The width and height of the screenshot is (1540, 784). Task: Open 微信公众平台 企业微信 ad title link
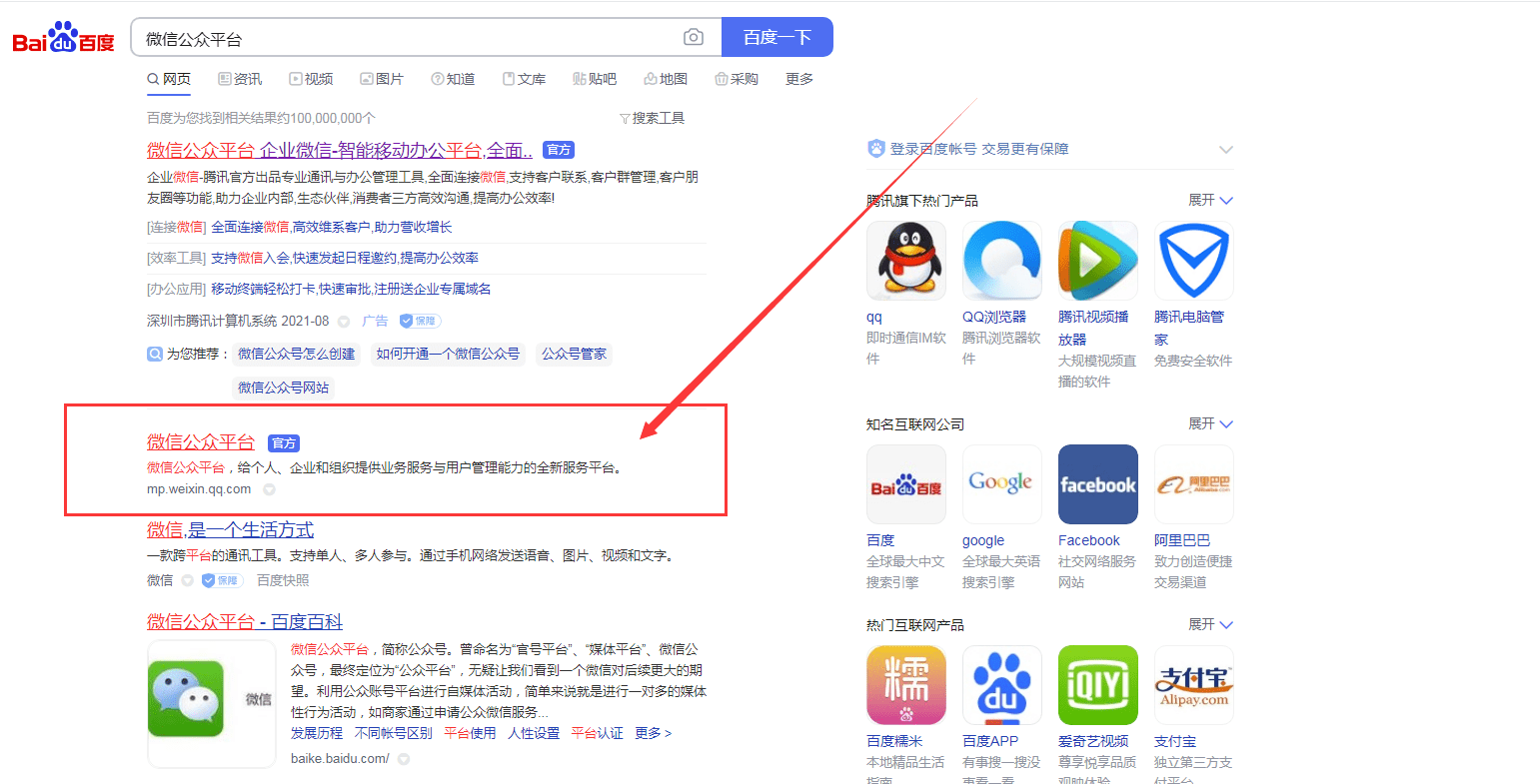340,150
